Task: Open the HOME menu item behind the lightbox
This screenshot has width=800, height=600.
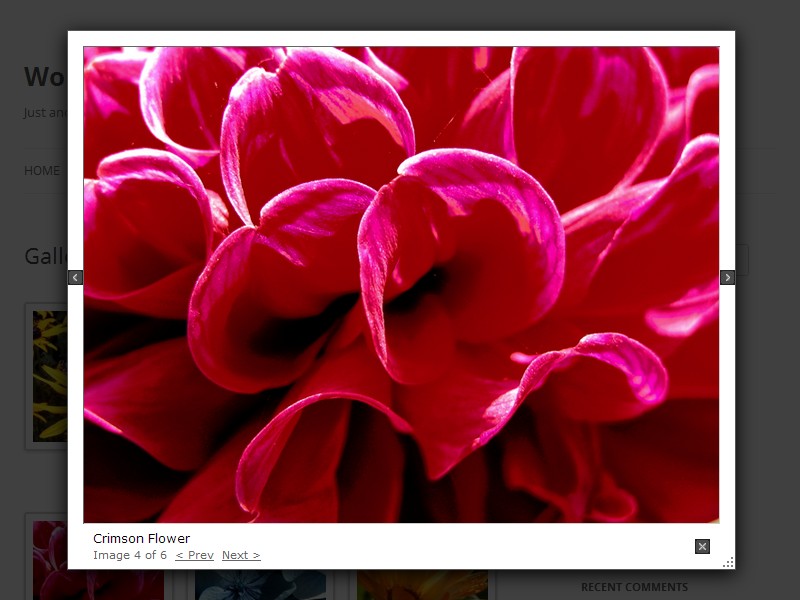Action: coord(42,171)
